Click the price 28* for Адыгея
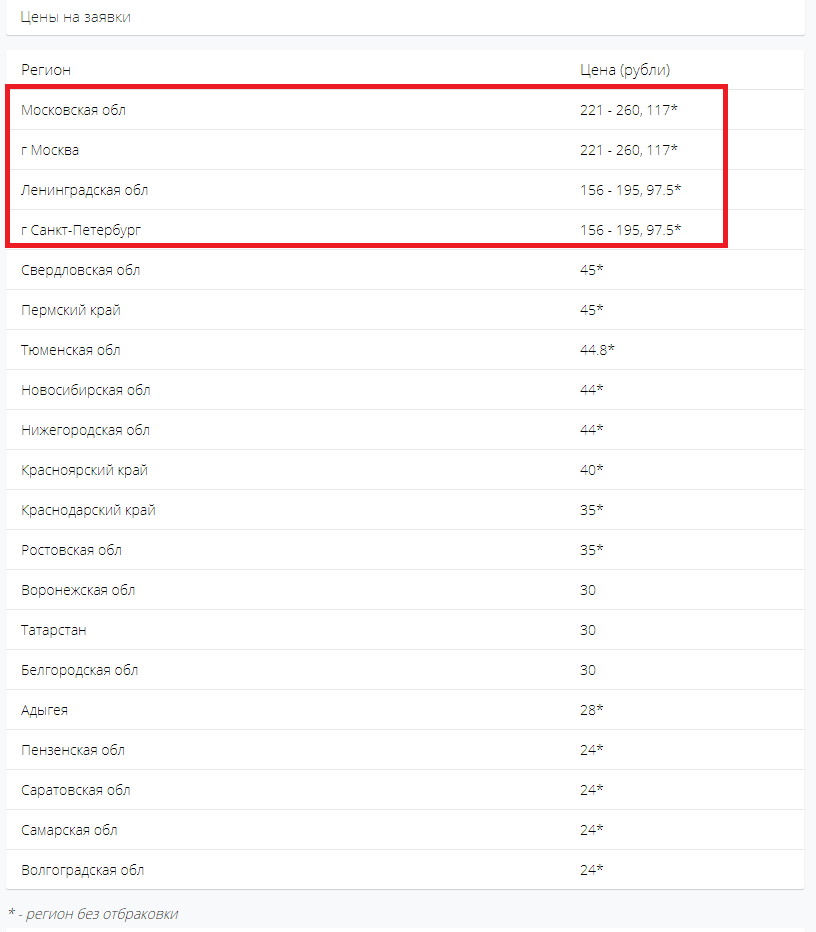The height and width of the screenshot is (932, 816). (x=592, y=710)
